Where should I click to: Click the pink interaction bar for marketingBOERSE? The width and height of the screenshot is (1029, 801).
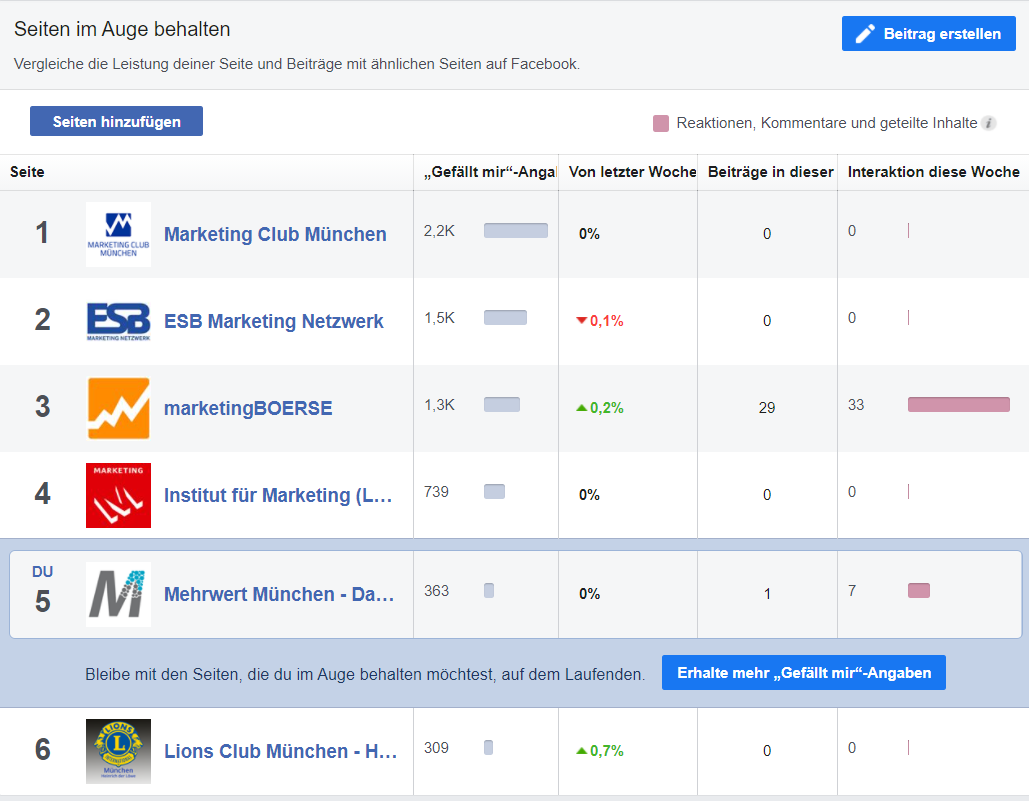click(x=959, y=405)
